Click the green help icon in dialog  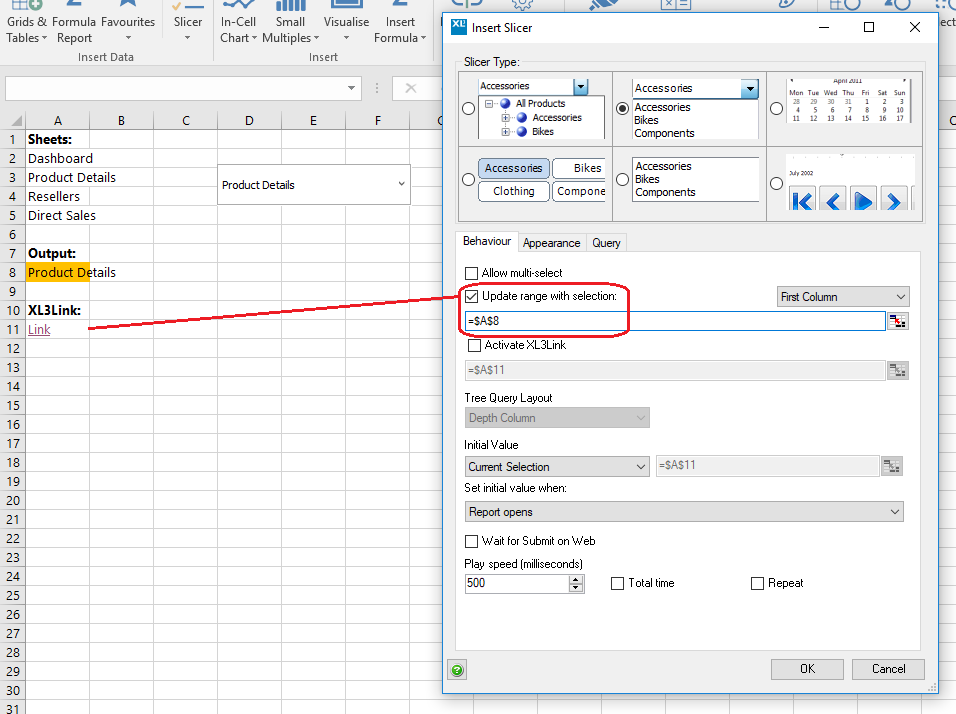(457, 670)
